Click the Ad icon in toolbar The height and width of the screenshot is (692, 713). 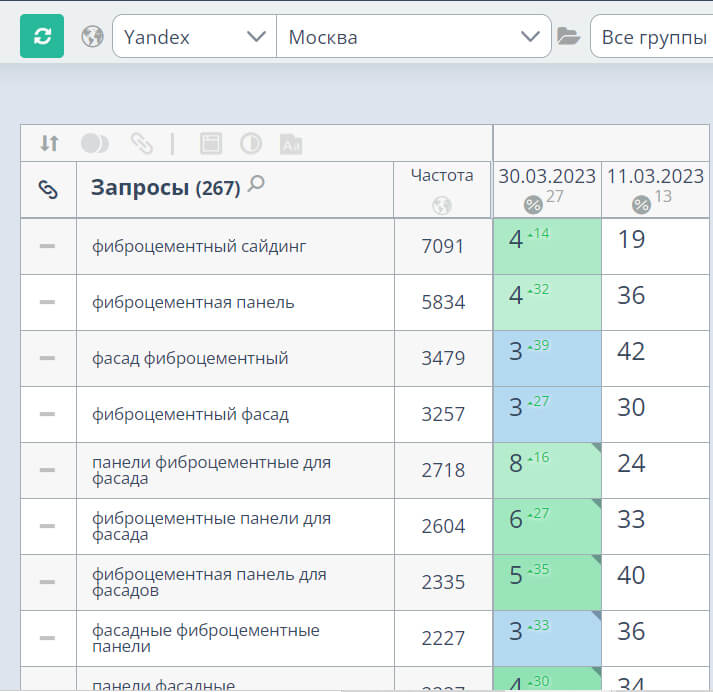(290, 143)
